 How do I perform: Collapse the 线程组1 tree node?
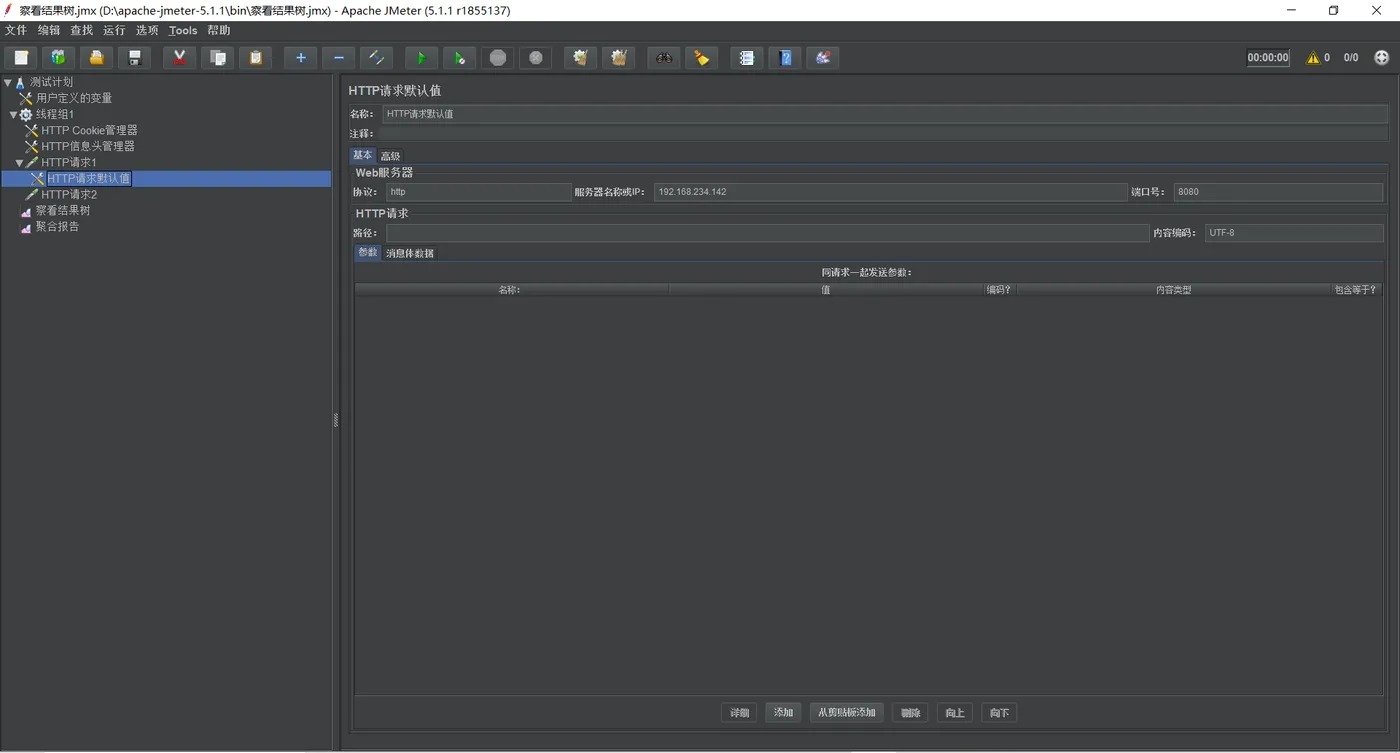[13, 114]
